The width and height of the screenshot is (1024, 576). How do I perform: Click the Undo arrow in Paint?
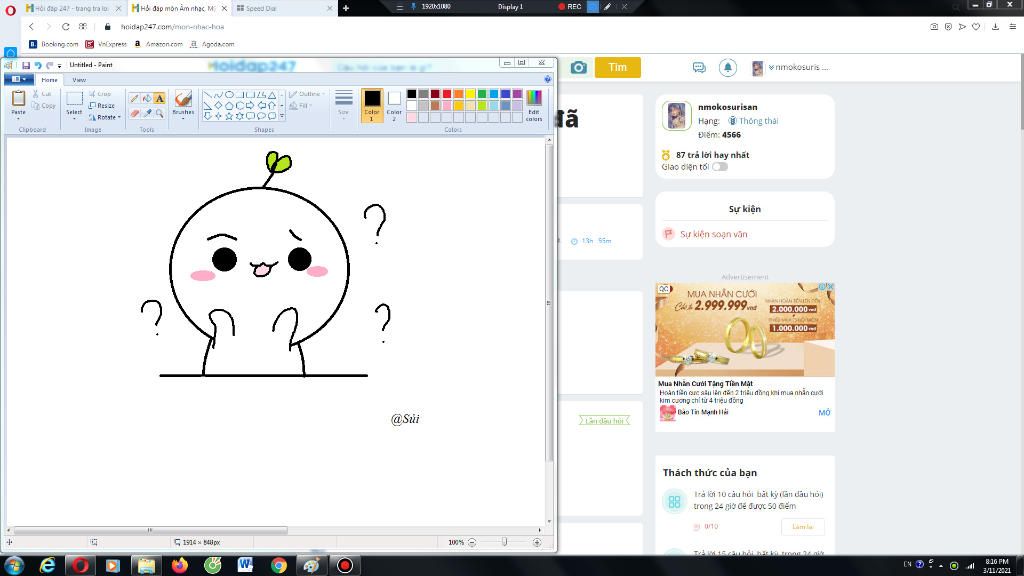[x=38, y=65]
